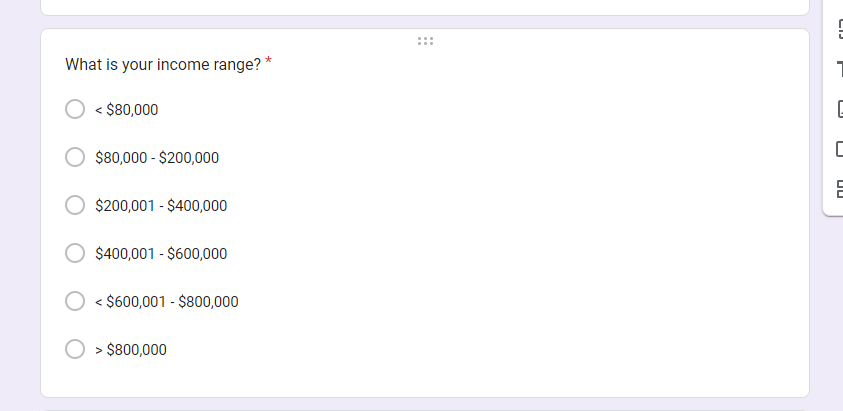Select the "< $80,000" radio option
The image size is (843, 411).
[75, 109]
